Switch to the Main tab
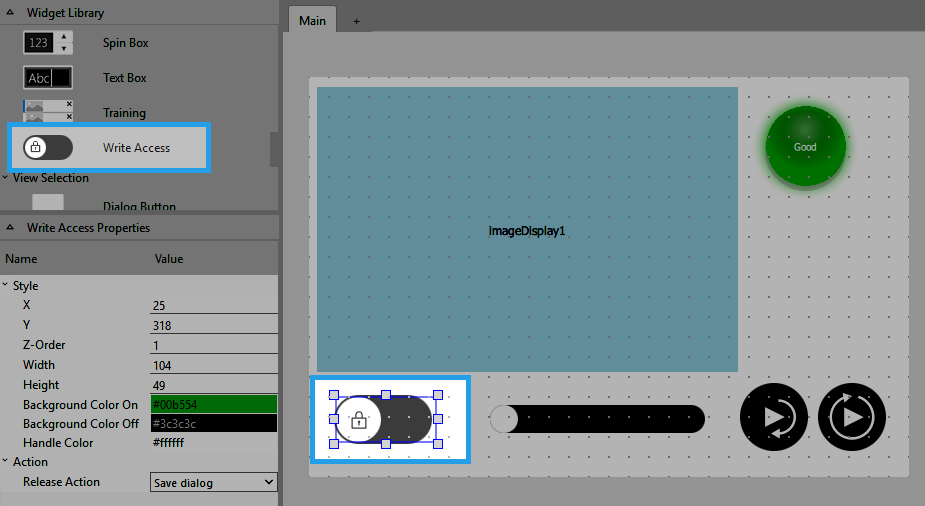The height and width of the screenshot is (506, 925). pos(312,20)
